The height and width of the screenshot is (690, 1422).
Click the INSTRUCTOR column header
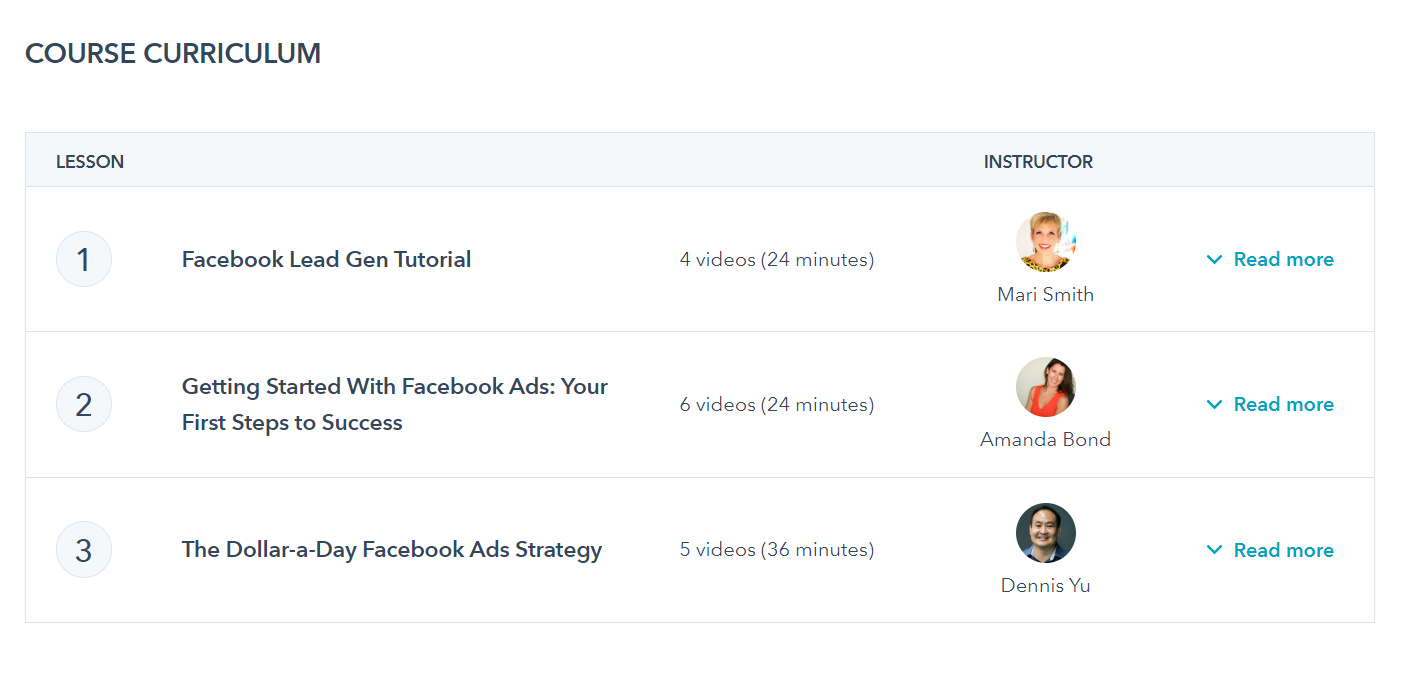click(1038, 162)
